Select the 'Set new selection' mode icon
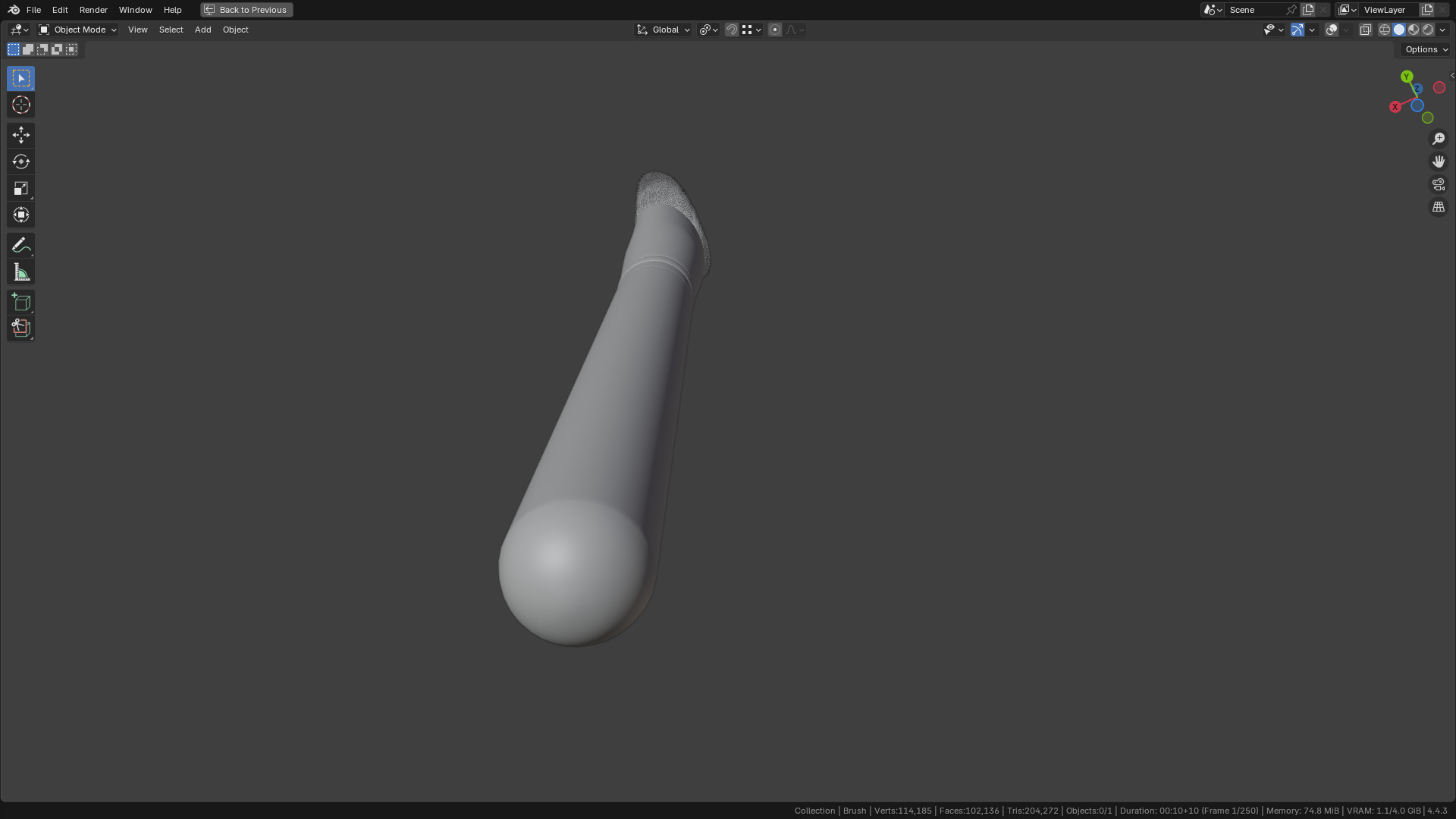This screenshot has width=1456, height=819. coord(14,49)
